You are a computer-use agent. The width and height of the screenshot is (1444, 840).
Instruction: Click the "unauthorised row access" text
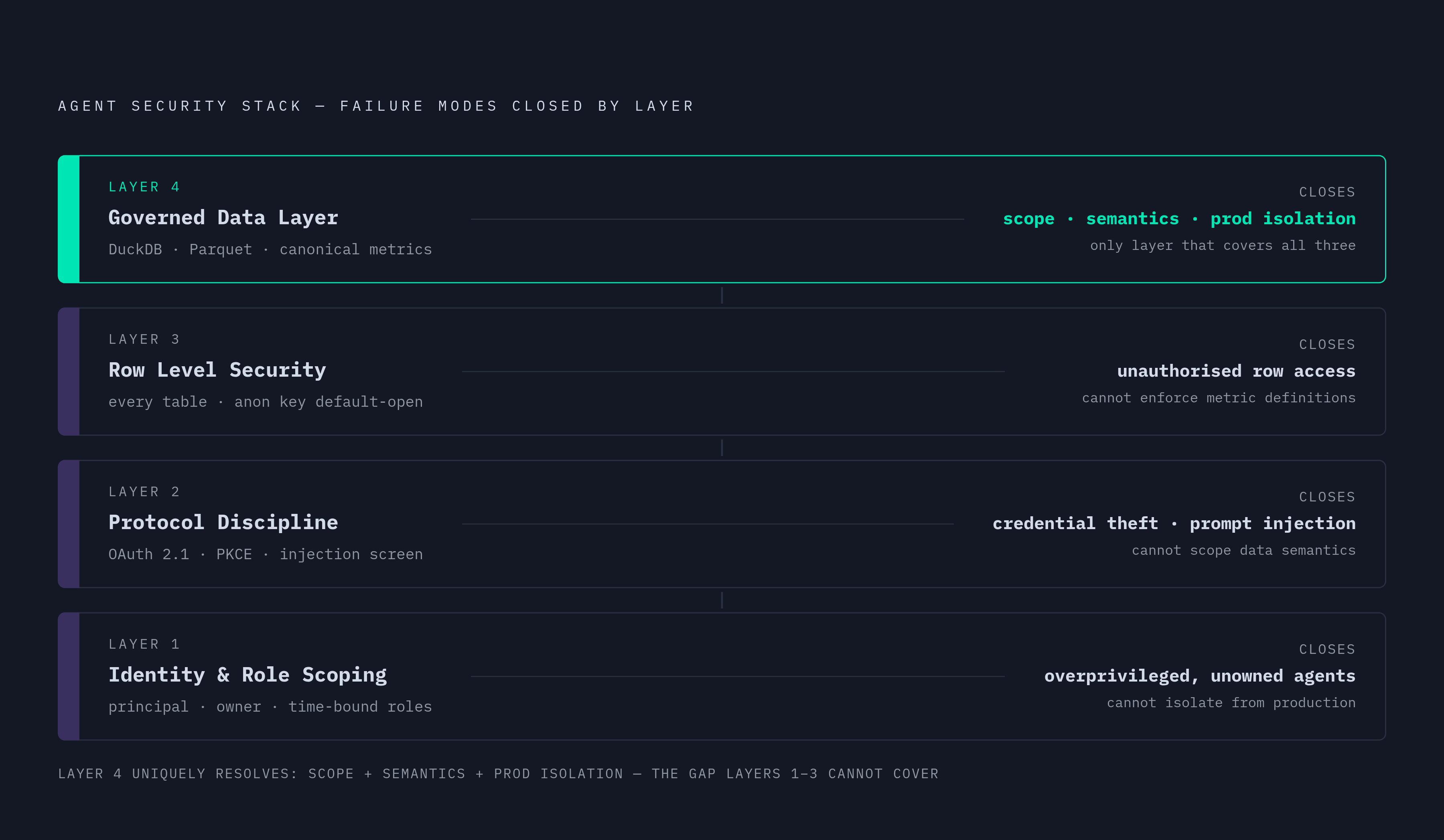(1236, 371)
